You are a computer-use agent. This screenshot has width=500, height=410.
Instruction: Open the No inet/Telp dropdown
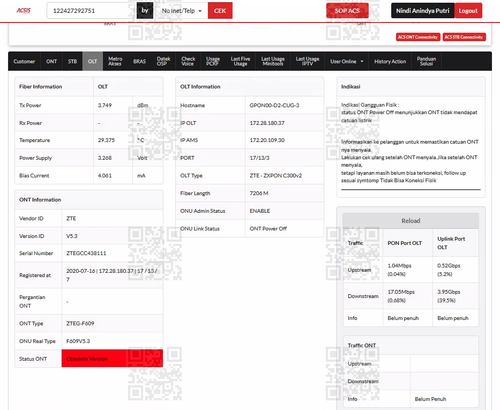click(x=181, y=11)
